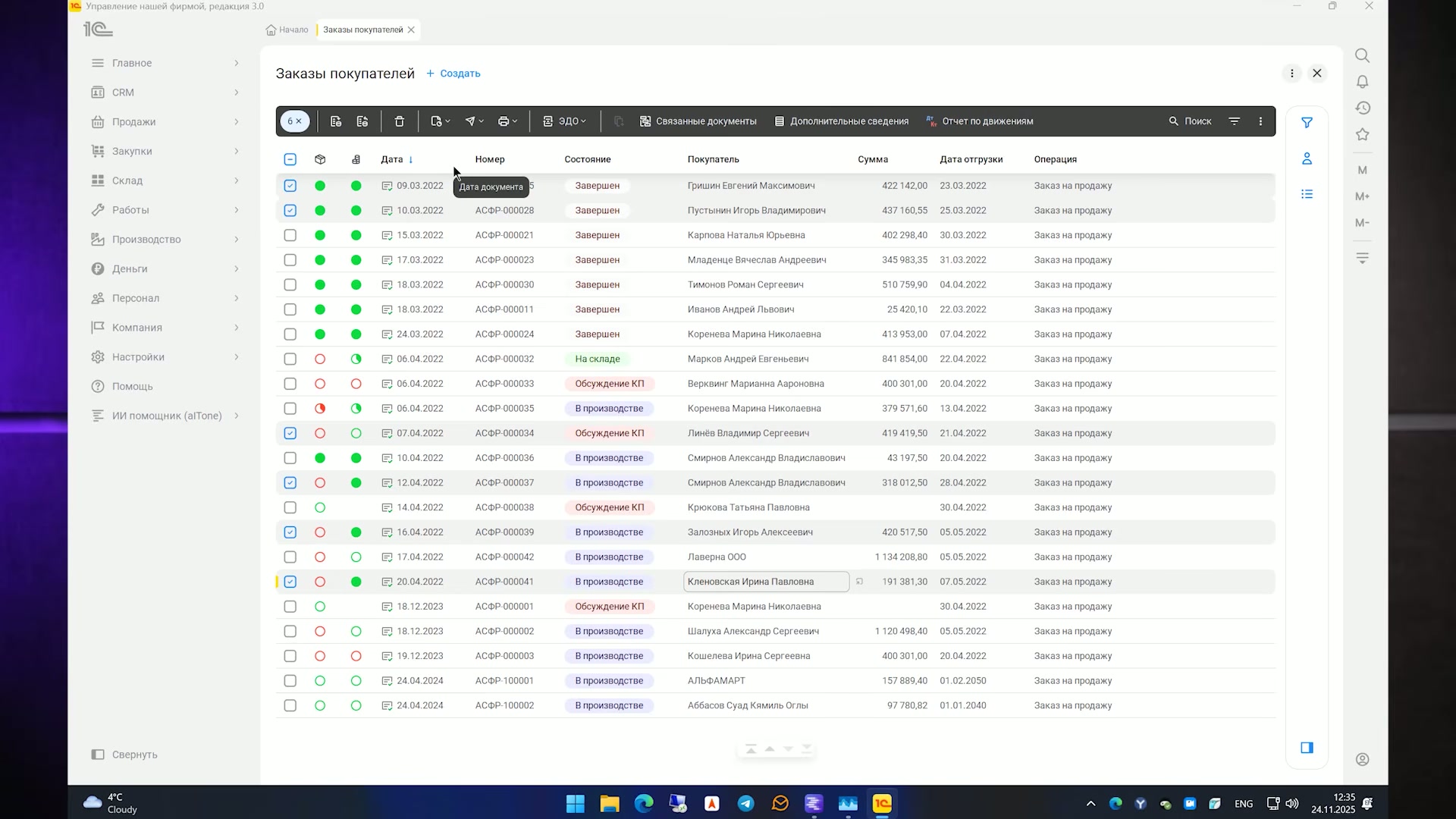Image resolution: width=1456 pixels, height=819 pixels.
Task: Close the Заказы покупателей tab
Action: 411,30
